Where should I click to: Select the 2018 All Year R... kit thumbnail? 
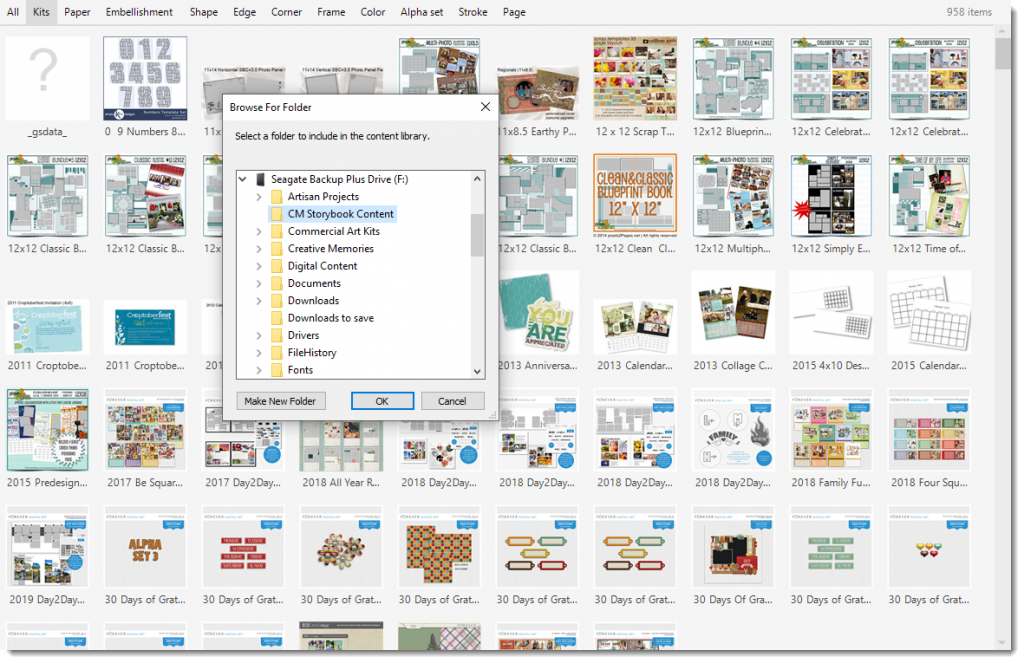(341, 444)
